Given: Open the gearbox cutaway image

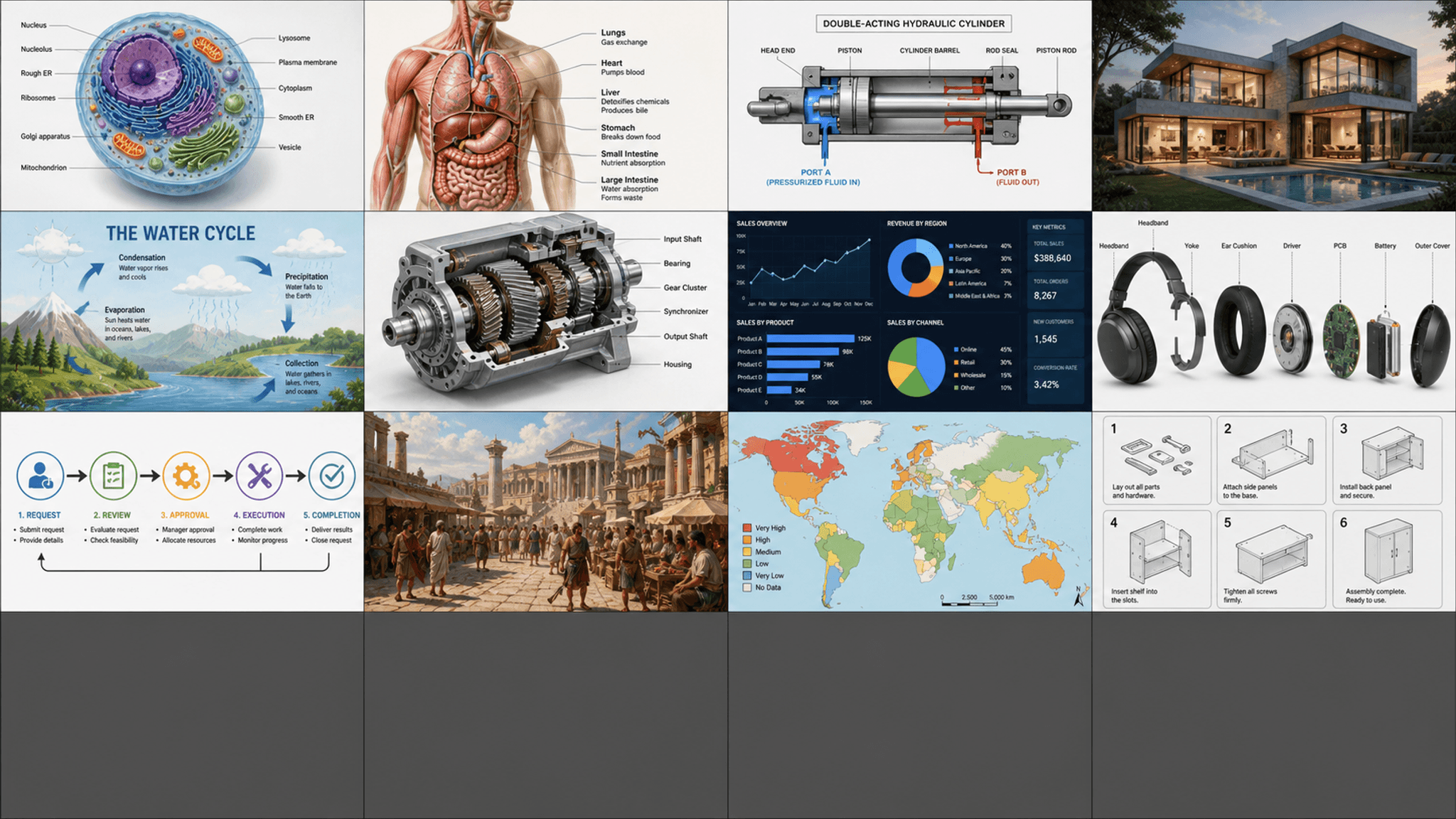Looking at the screenshot, I should pyautogui.click(x=546, y=311).
